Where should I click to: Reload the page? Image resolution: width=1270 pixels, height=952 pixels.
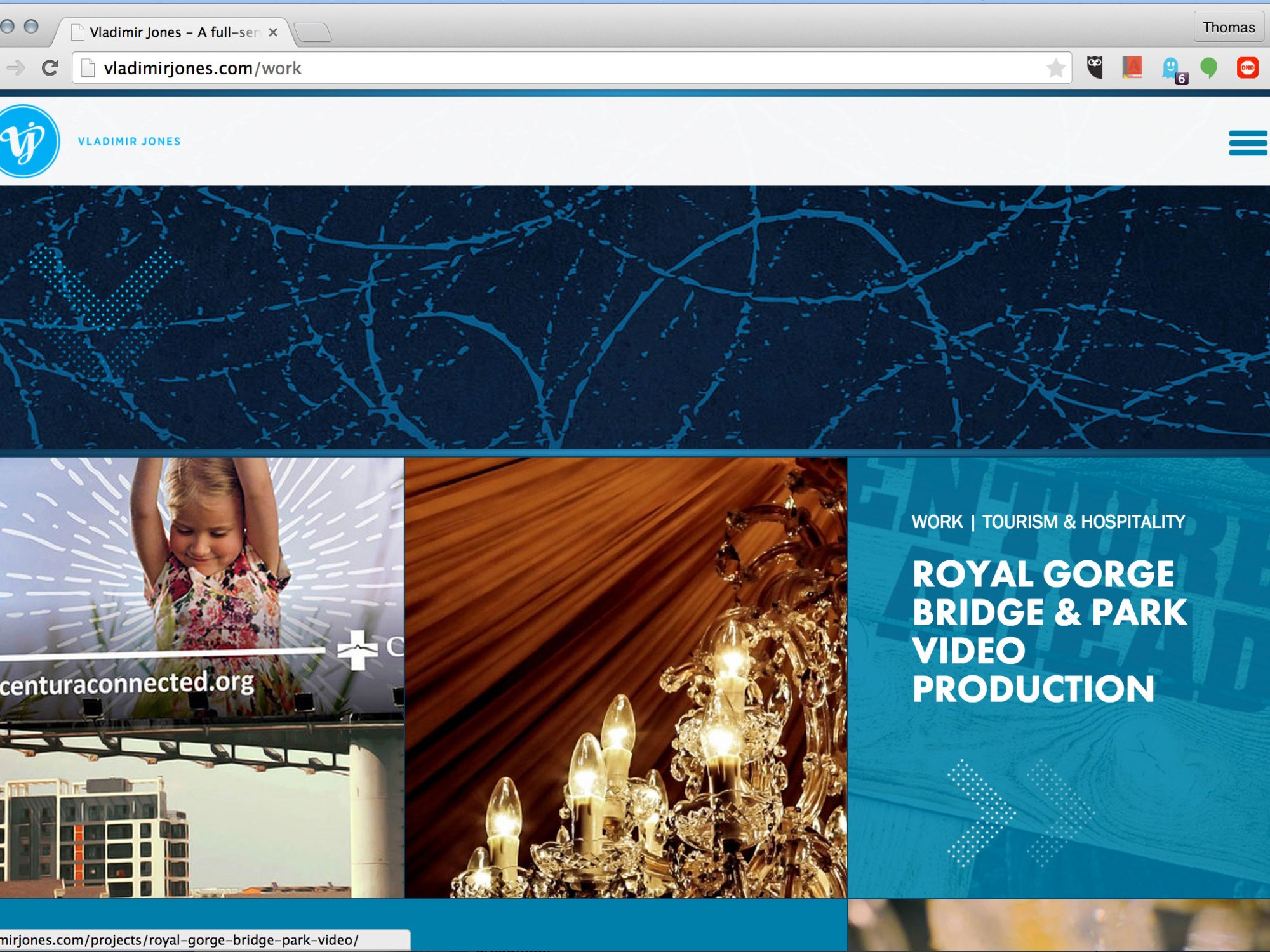(x=50, y=68)
